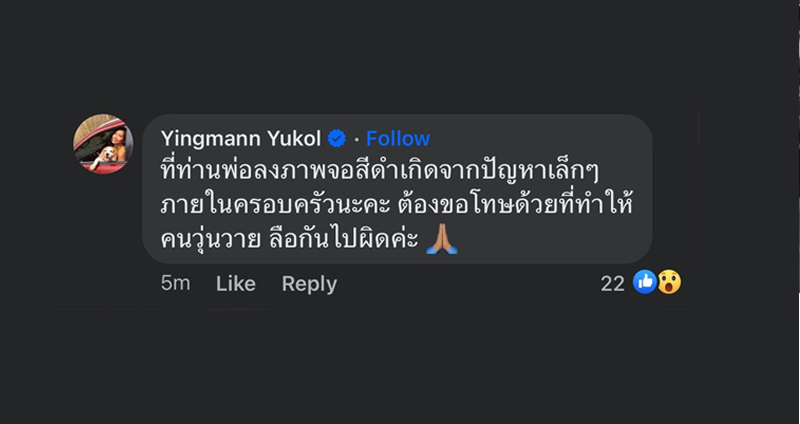This screenshot has width=800, height=424.
Task: Click the wow face reaction icon
Action: click(669, 283)
